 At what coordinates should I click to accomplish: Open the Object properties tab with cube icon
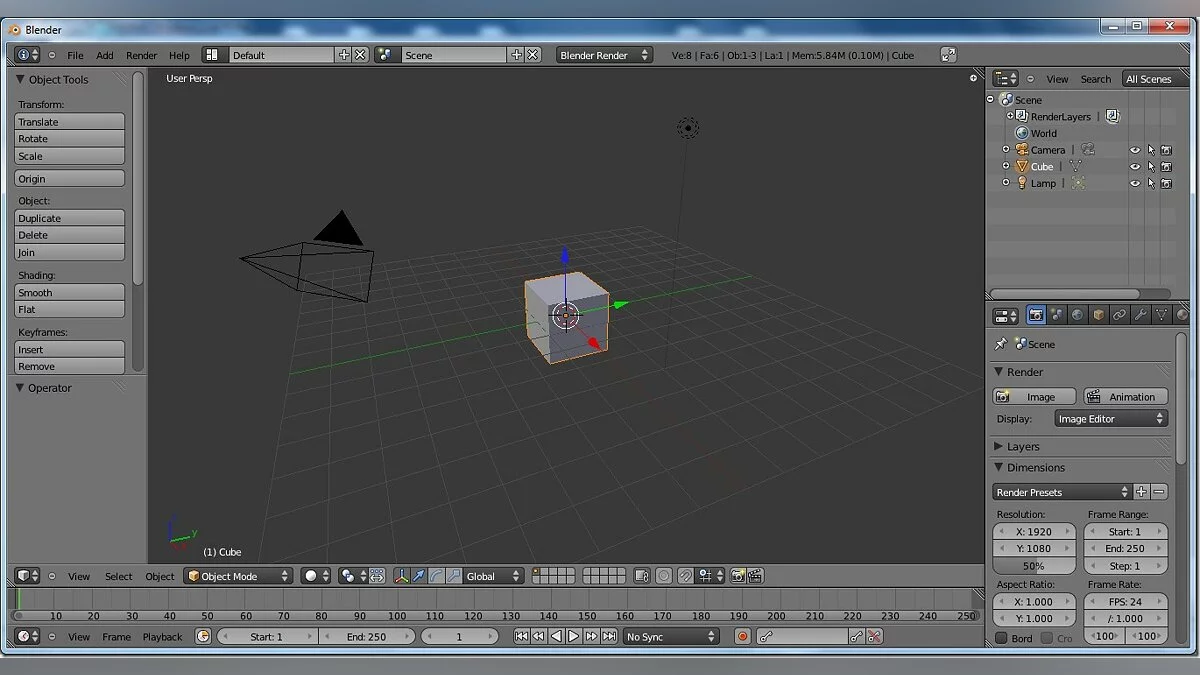1097,315
